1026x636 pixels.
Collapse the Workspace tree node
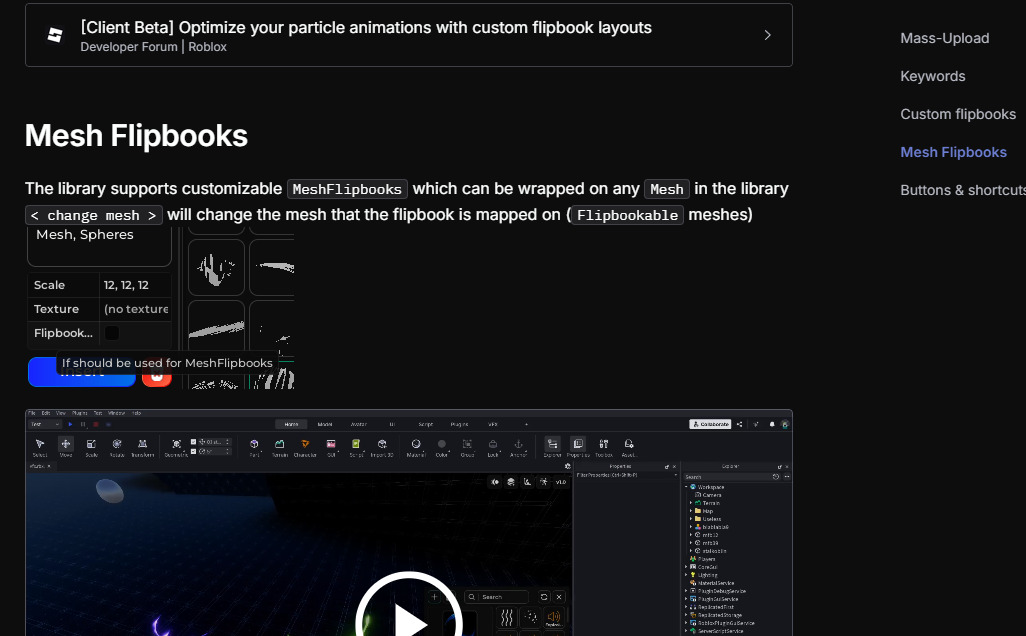pos(686,487)
